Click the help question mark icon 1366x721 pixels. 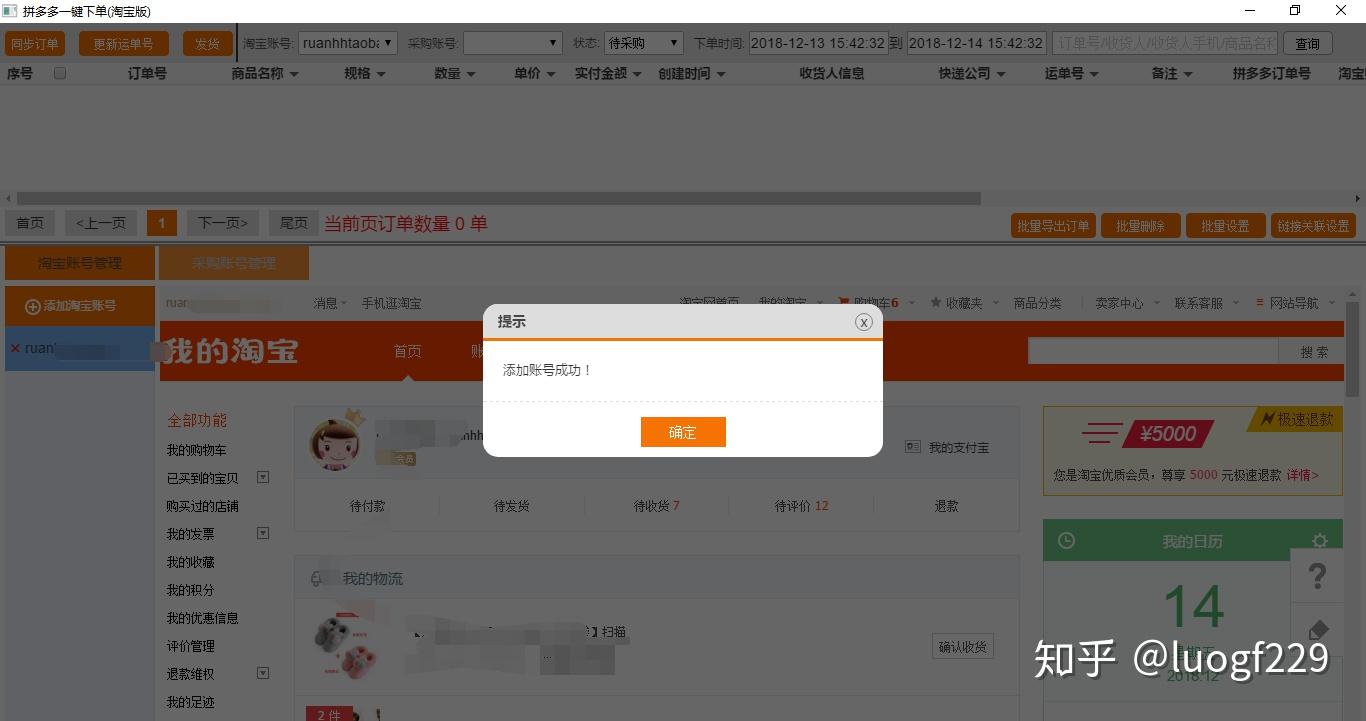point(1318,576)
